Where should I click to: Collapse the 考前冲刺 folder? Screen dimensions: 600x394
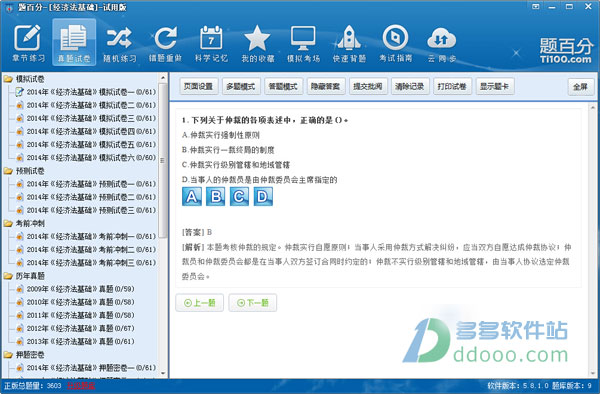tap(8, 223)
